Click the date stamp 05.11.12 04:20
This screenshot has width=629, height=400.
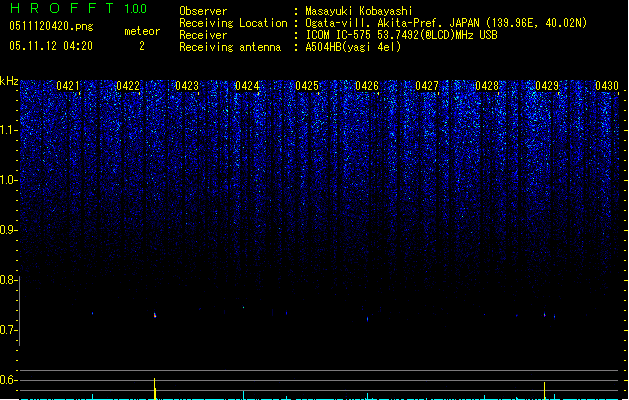pos(51,46)
